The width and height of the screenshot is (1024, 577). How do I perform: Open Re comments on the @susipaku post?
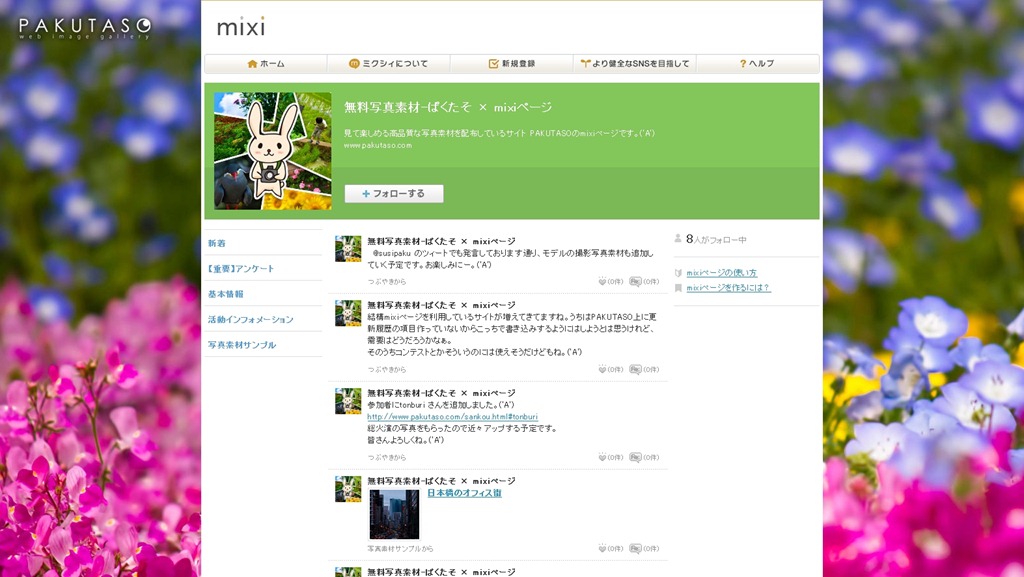click(x=635, y=281)
